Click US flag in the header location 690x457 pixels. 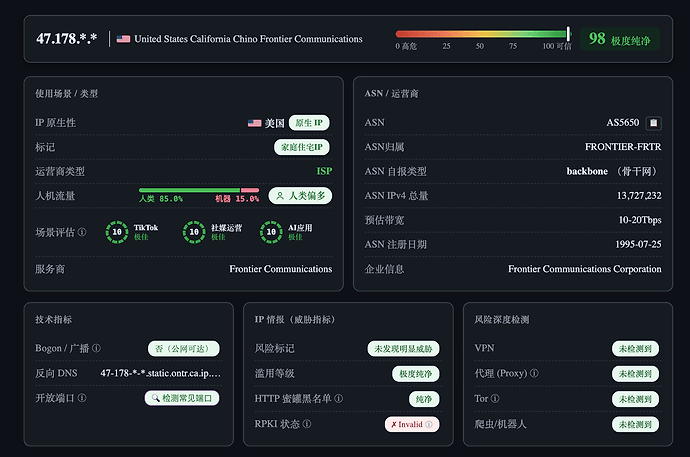tap(123, 39)
